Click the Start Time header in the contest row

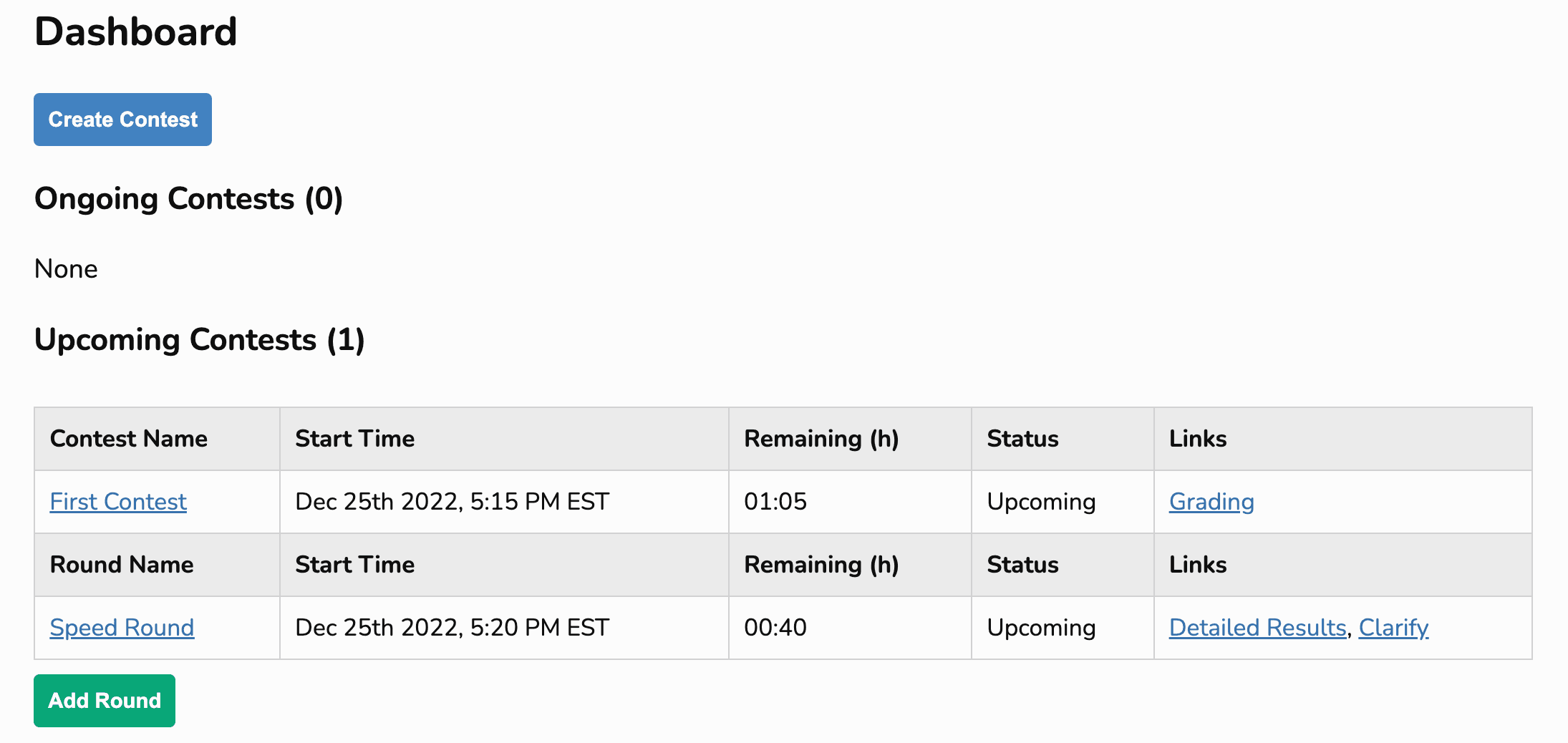pos(354,439)
